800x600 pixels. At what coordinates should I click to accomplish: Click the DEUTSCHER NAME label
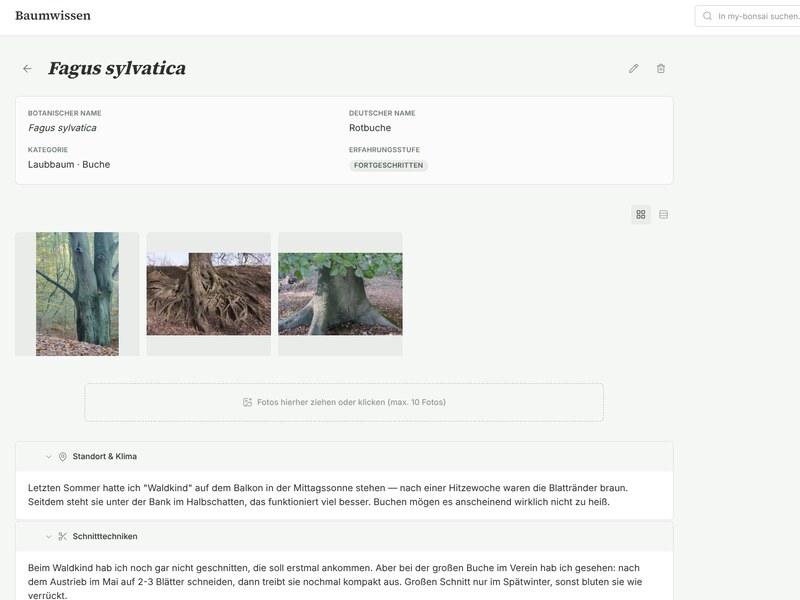(x=382, y=113)
